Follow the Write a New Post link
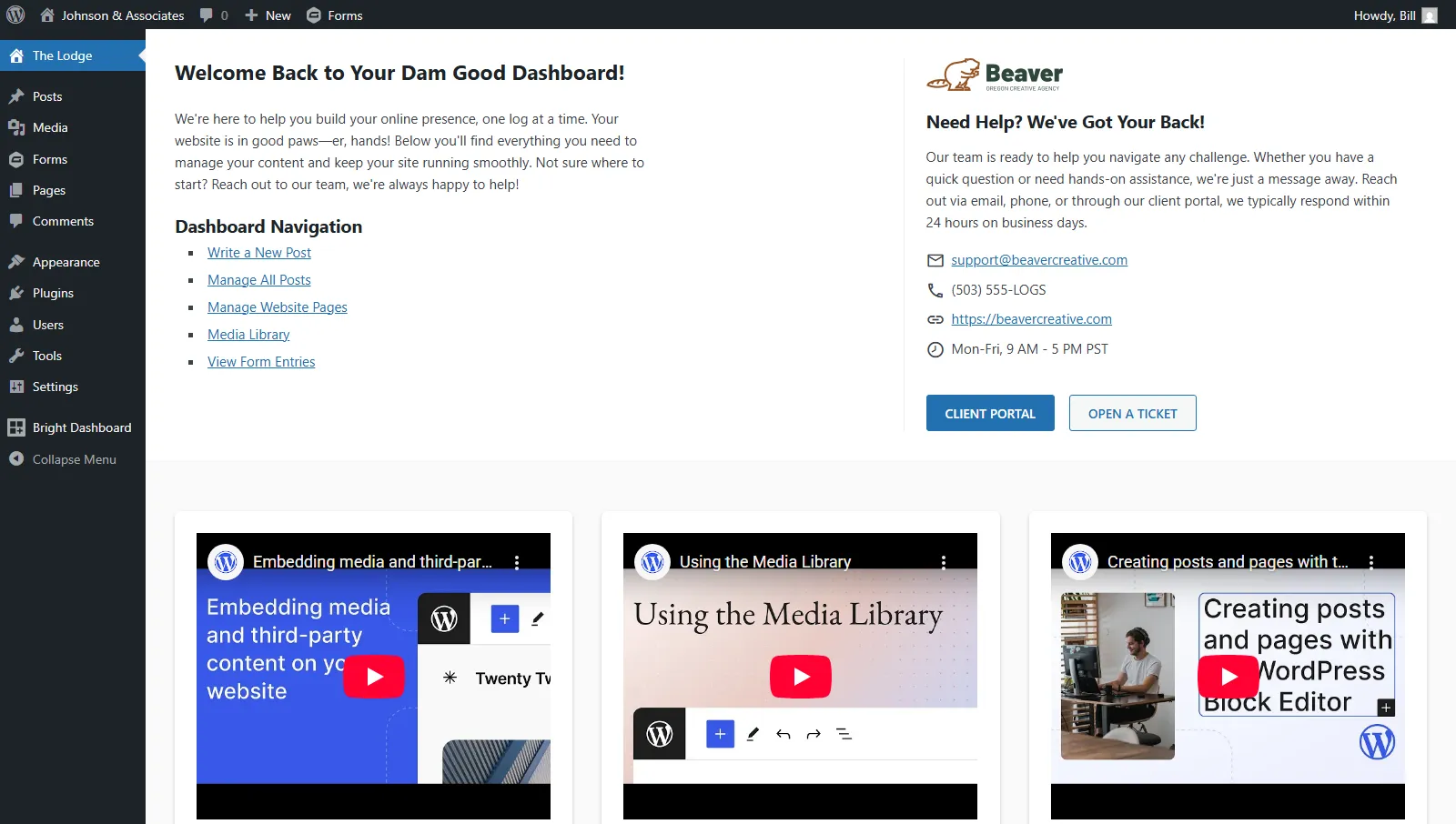 click(259, 253)
